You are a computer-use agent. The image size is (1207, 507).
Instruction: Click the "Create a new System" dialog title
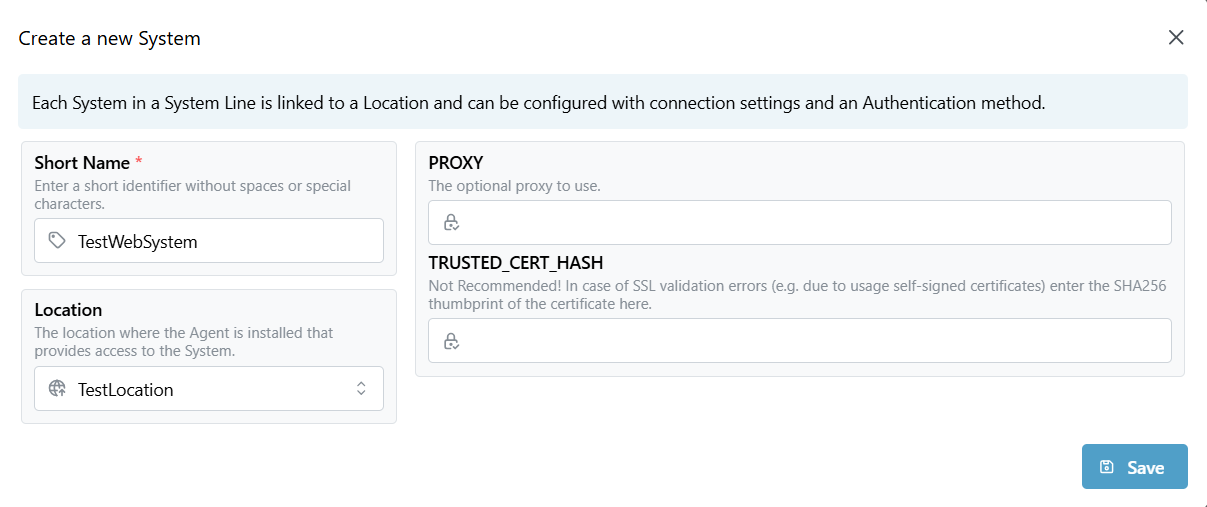pos(110,39)
